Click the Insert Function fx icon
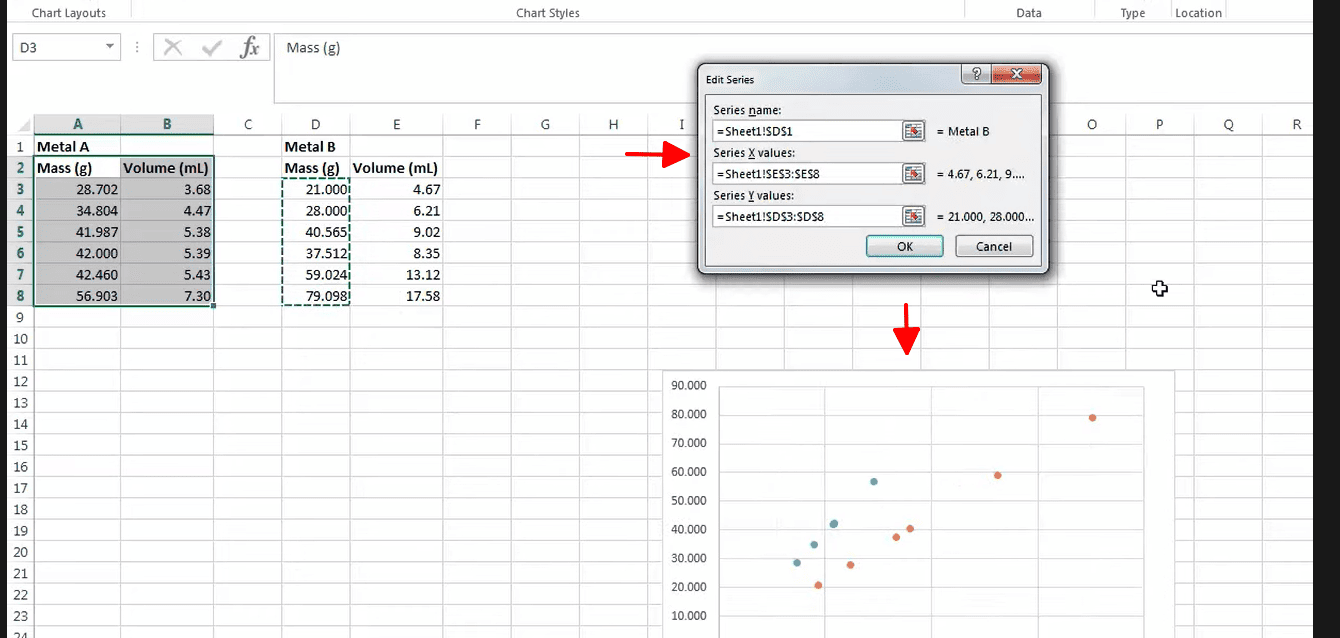Screen dimensions: 1340x638 [x=250, y=47]
